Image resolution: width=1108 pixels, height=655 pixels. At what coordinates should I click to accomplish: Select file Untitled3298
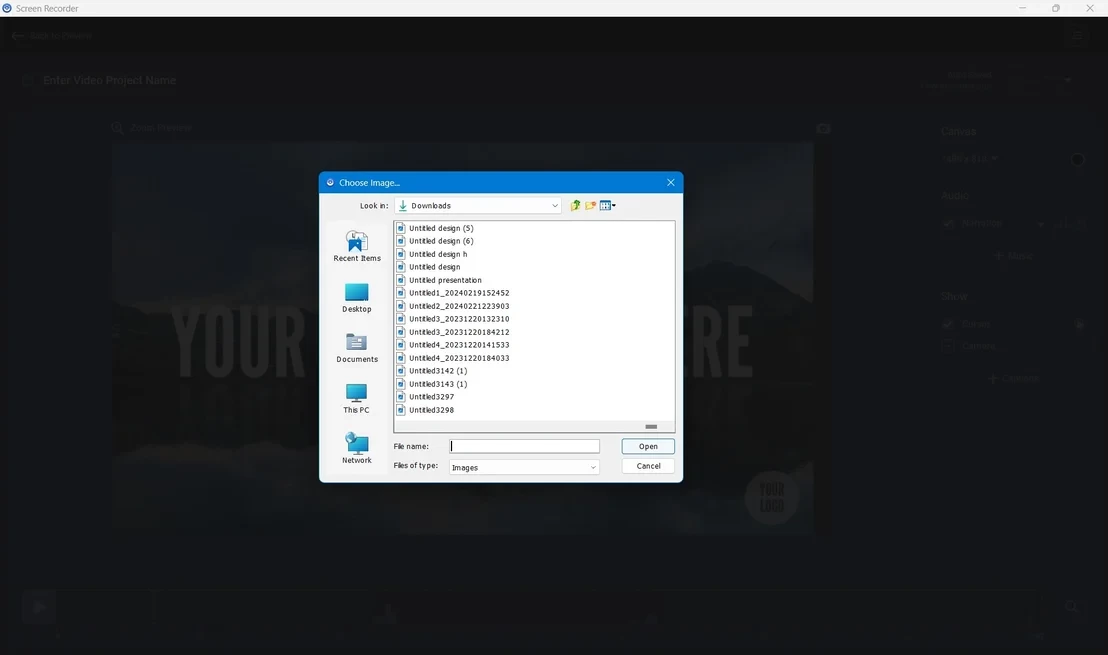(431, 411)
